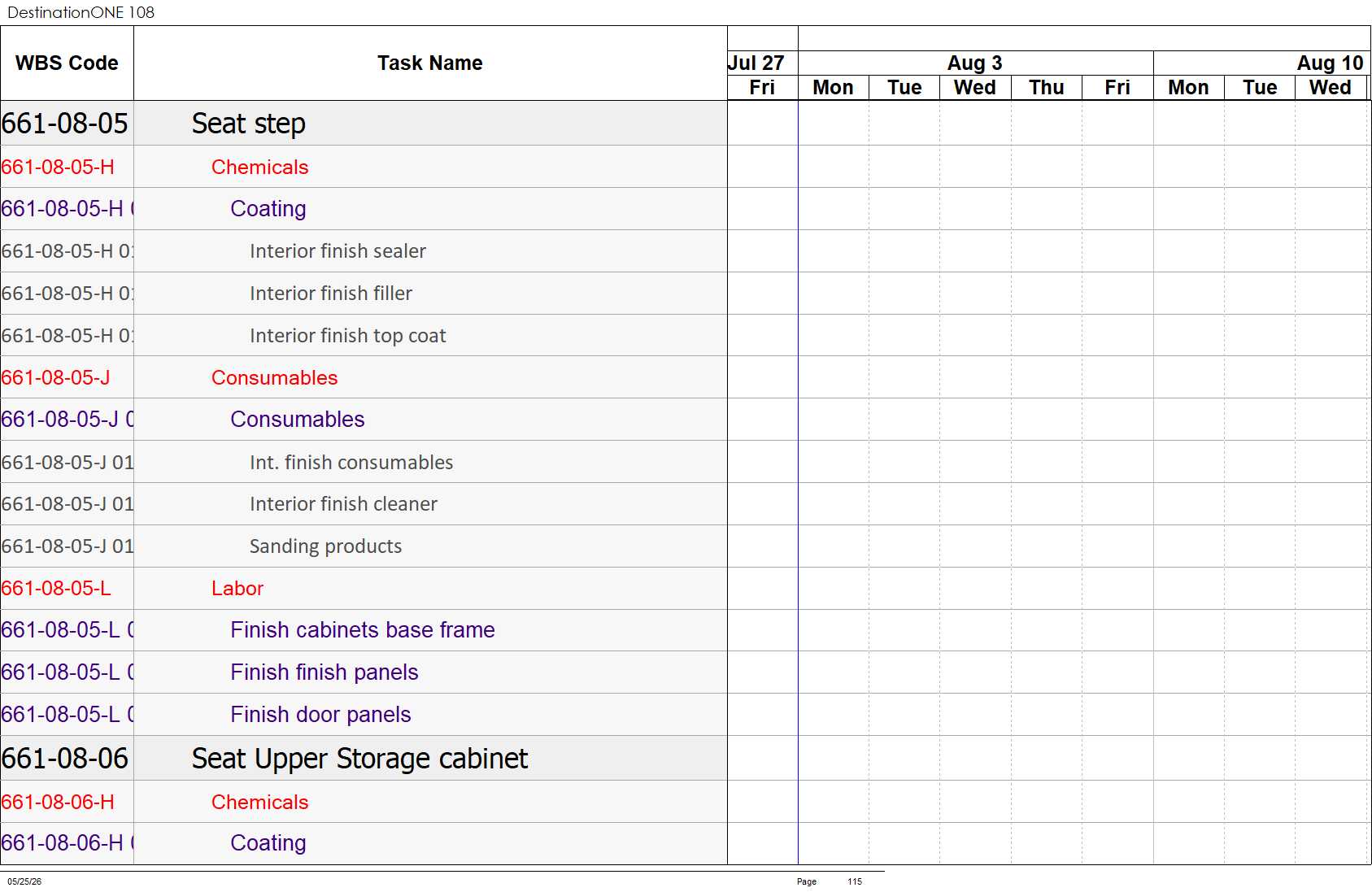
Task: Select Chemicals in row 661-08-05-H
Action: 260,168
